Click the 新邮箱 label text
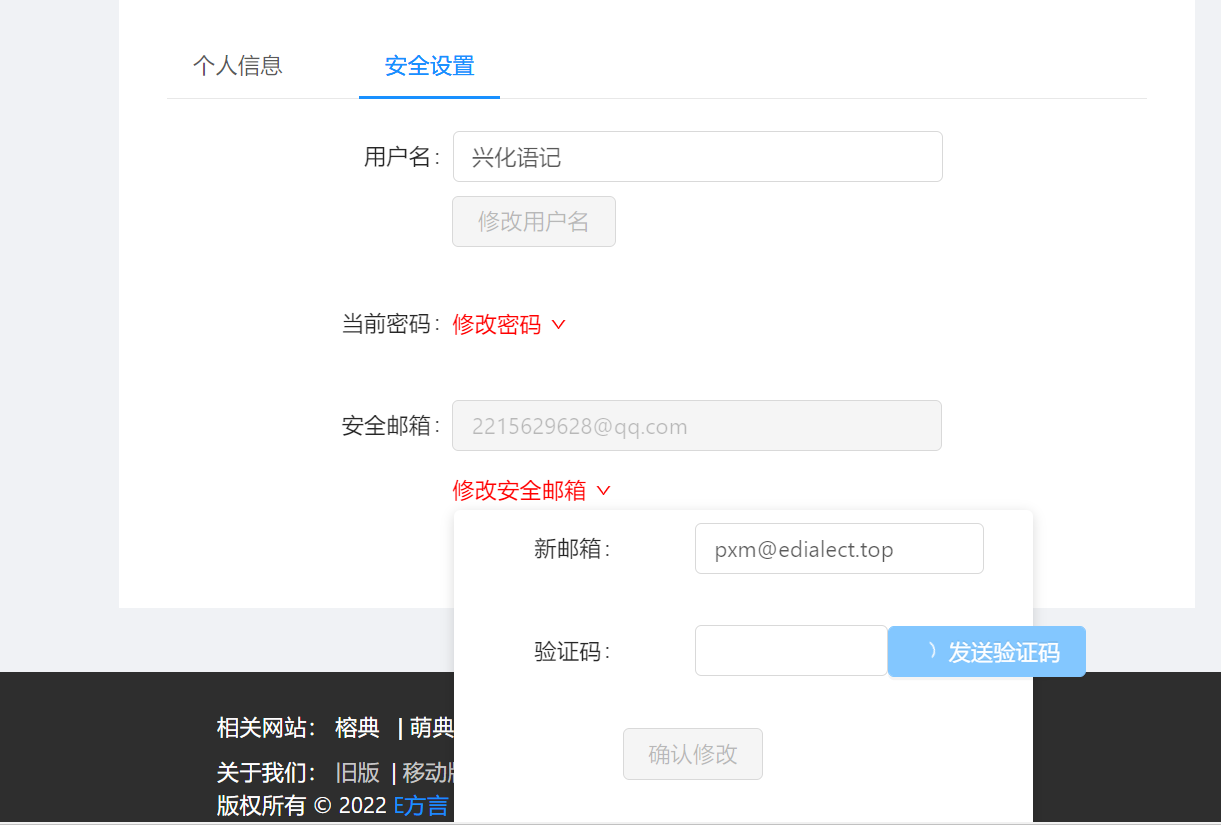This screenshot has width=1221, height=825. click(572, 549)
